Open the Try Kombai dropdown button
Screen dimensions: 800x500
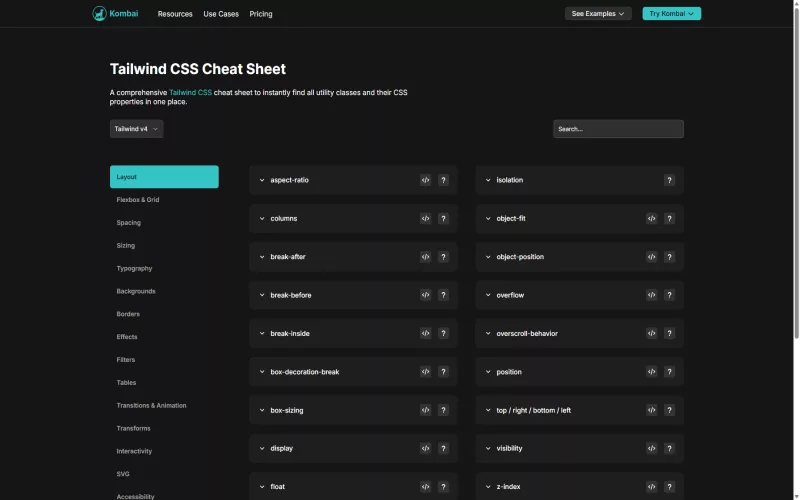pos(671,14)
